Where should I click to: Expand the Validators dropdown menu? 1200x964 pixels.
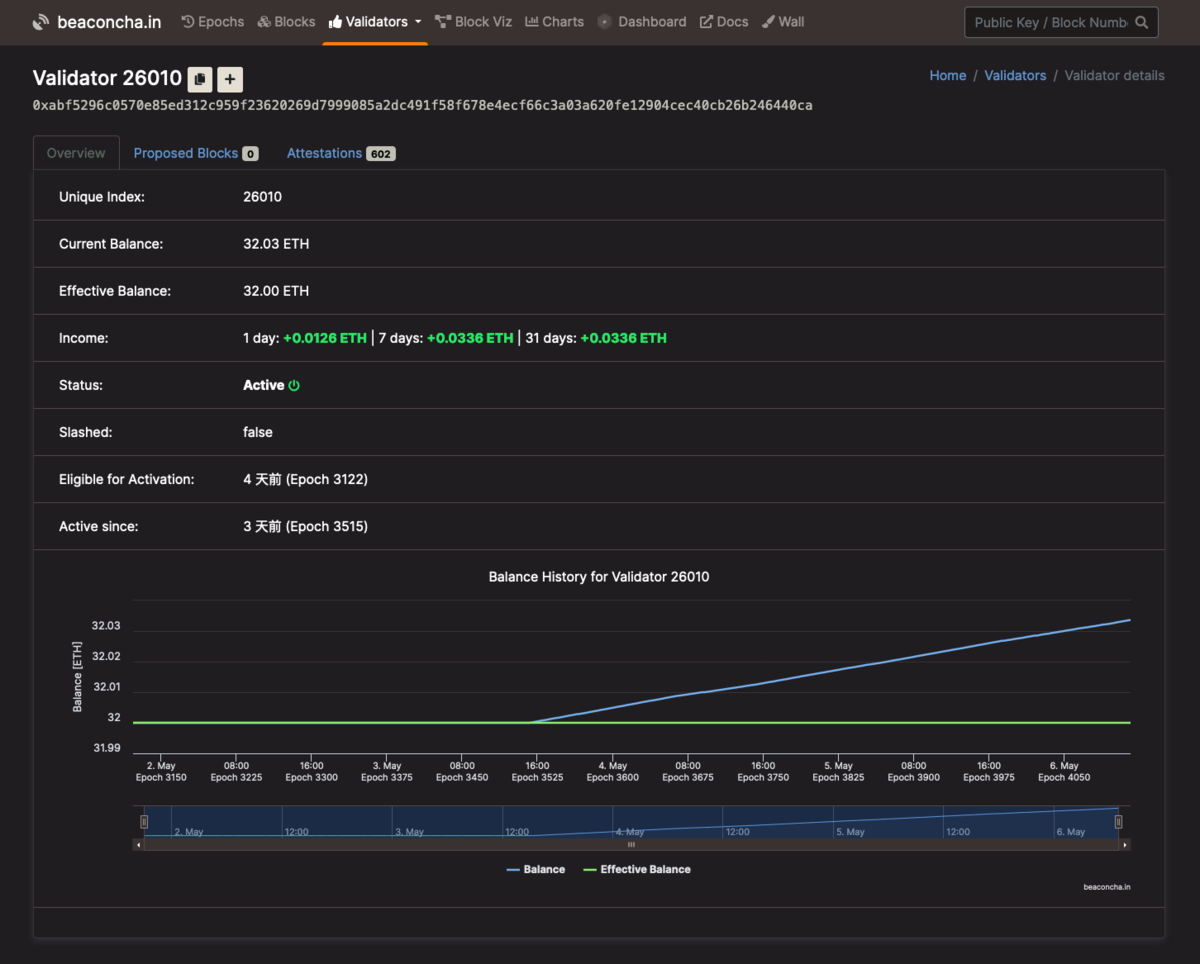click(375, 21)
